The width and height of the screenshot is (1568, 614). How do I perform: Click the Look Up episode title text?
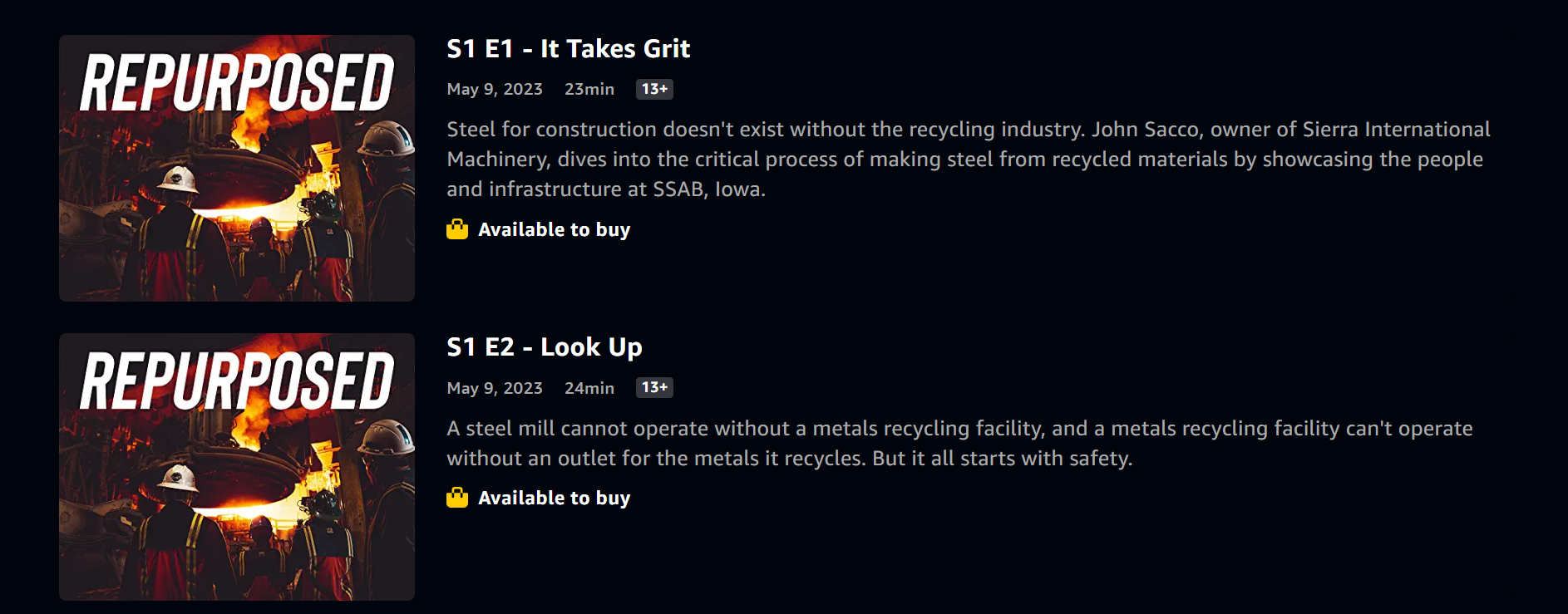544,347
